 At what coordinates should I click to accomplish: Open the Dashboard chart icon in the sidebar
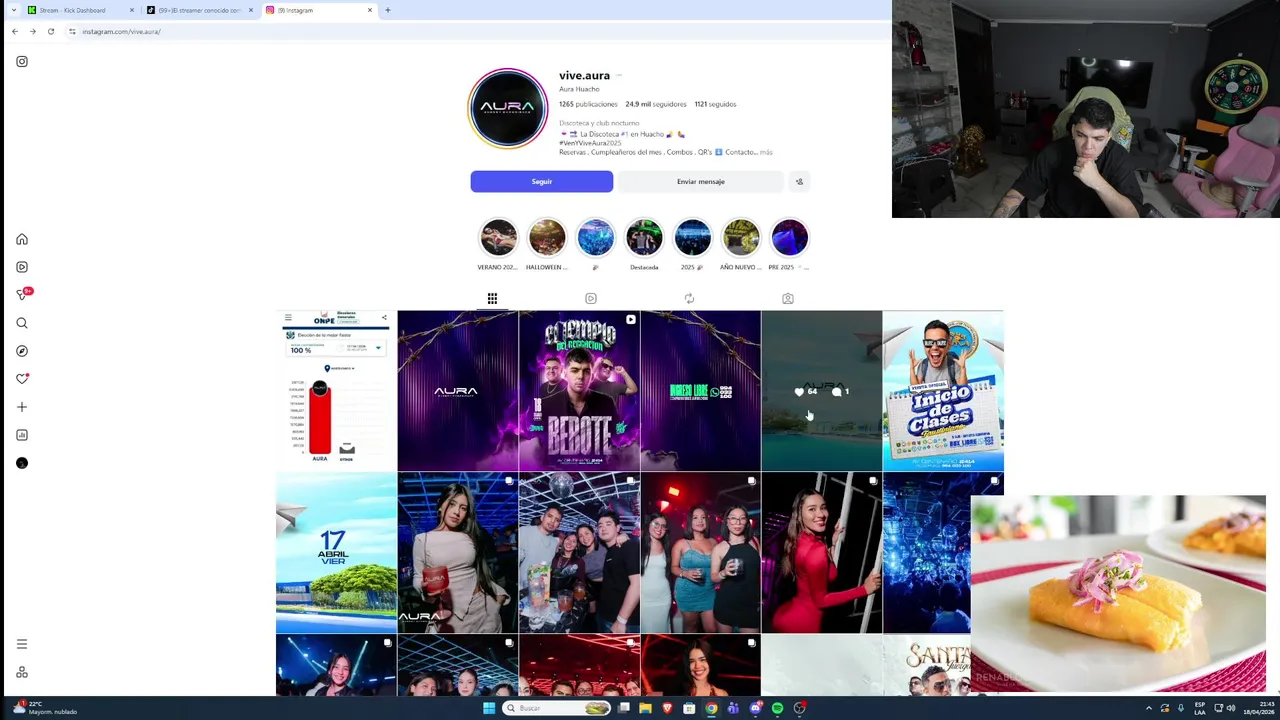[x=22, y=435]
